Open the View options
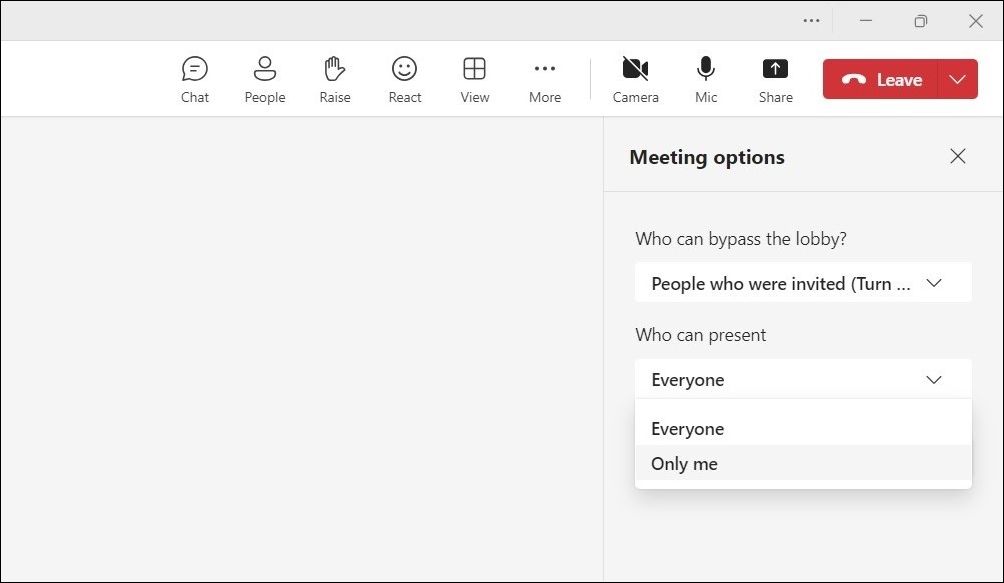The image size is (1004, 583). [474, 79]
